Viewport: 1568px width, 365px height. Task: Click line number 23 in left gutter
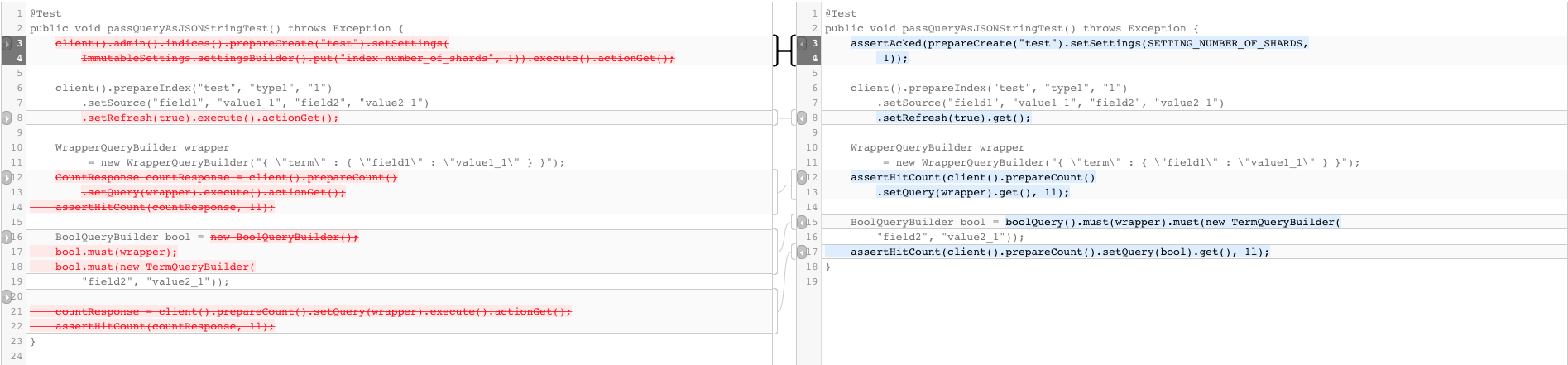point(17,342)
